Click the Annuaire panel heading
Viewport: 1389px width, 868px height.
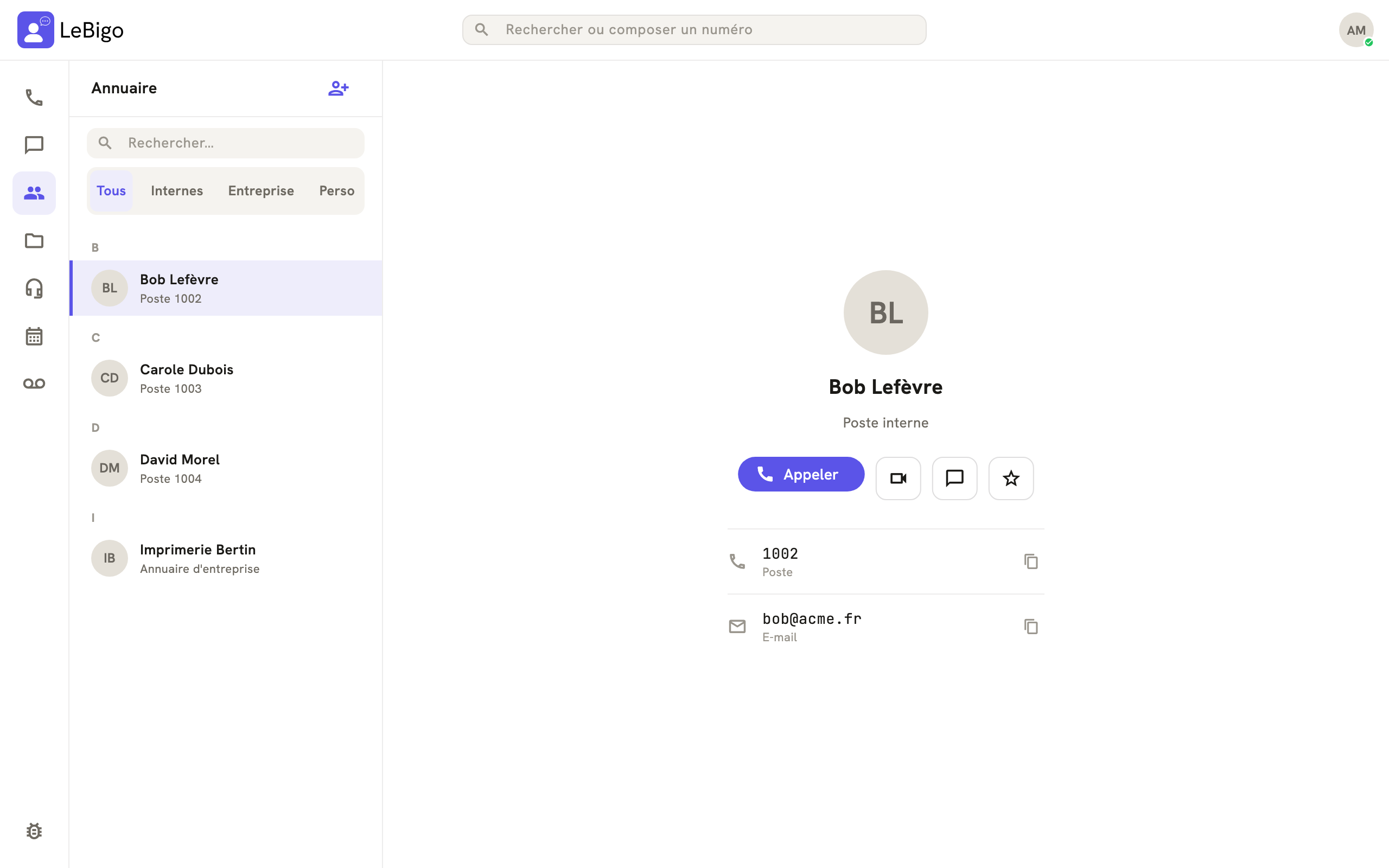(x=124, y=88)
